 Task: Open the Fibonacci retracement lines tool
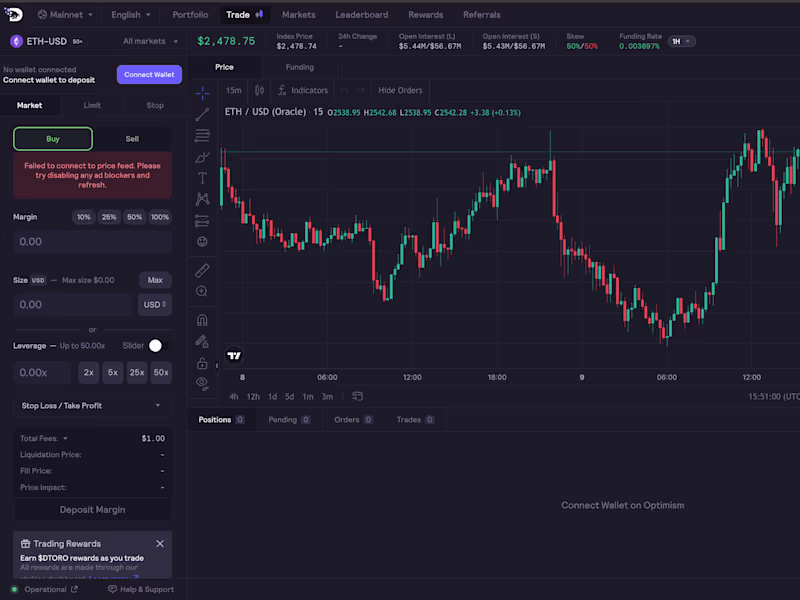pos(202,135)
